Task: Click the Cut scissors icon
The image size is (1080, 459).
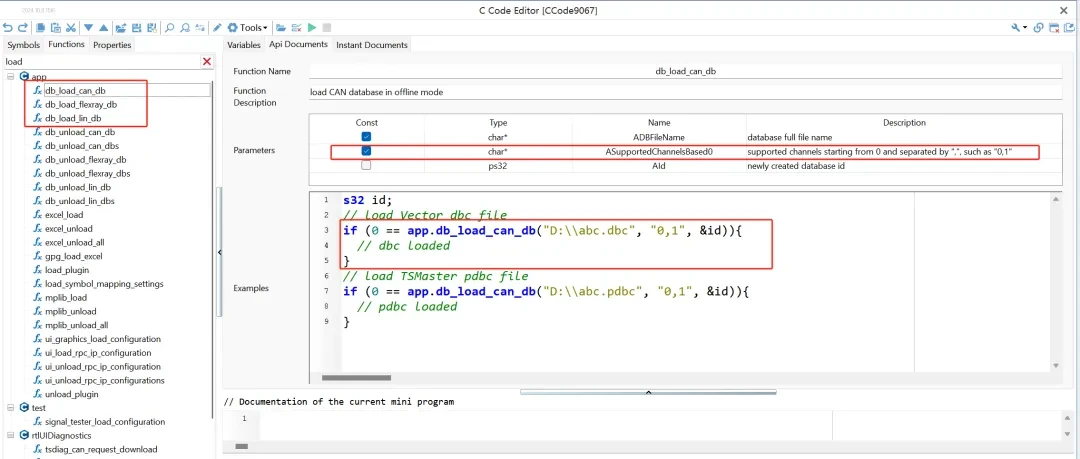Action: click(x=70, y=28)
